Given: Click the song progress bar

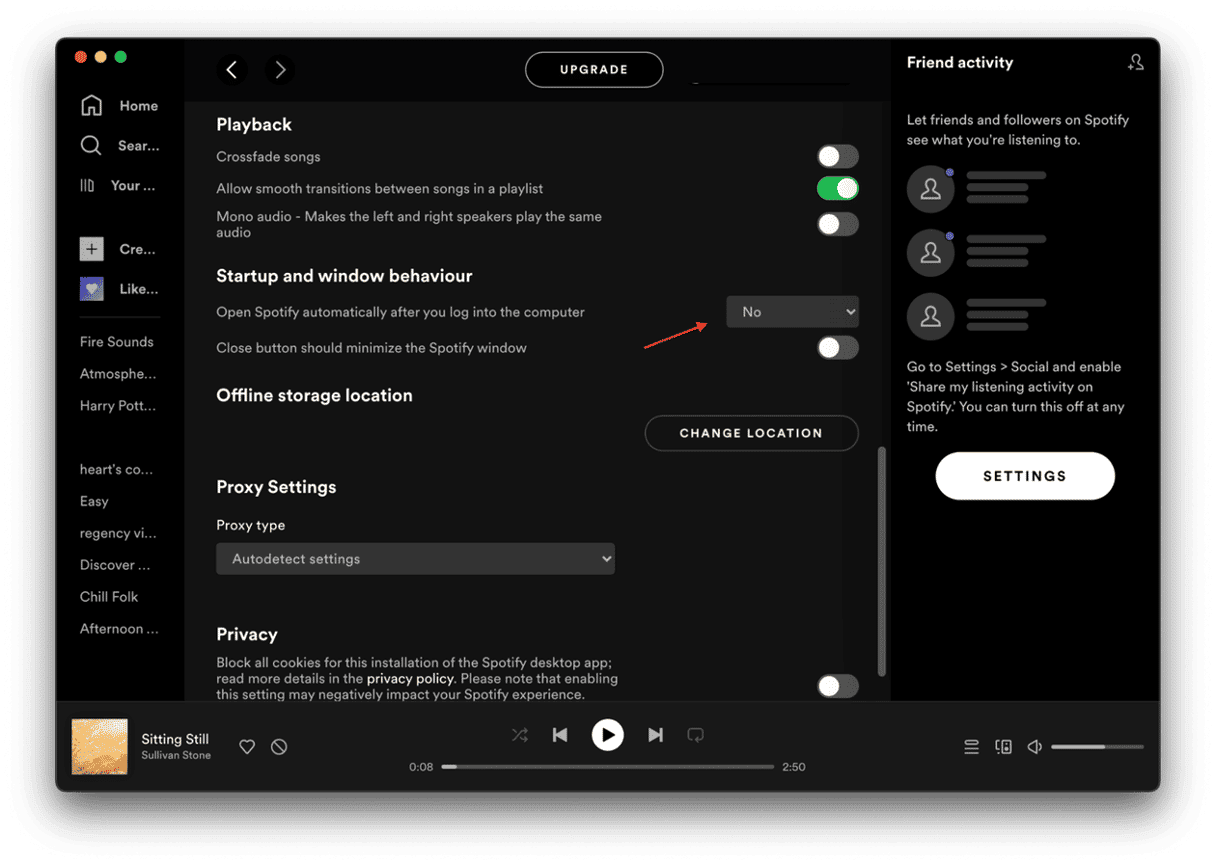Looking at the screenshot, I should click(x=608, y=767).
